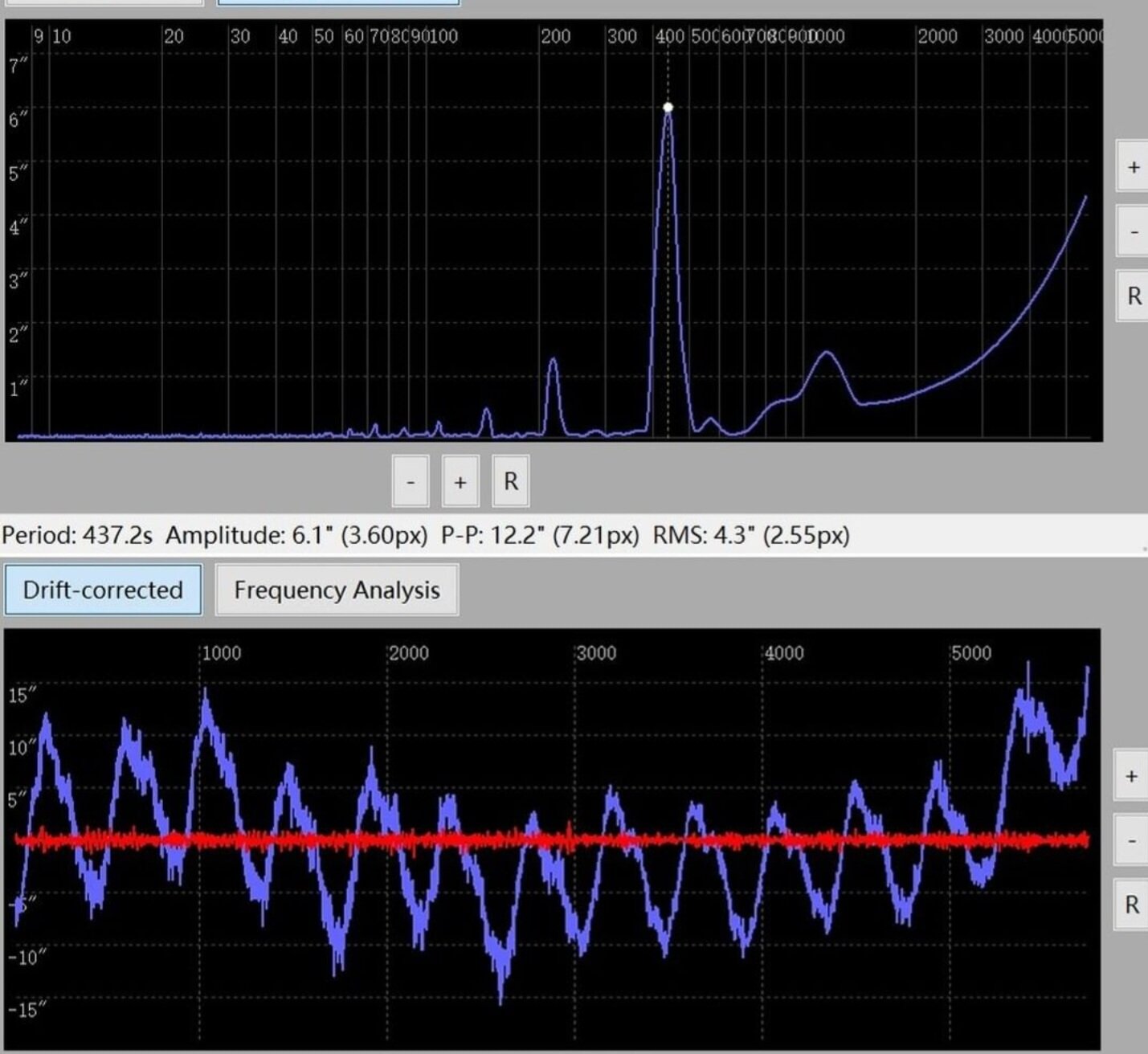
Task: Select the white peak marker on the periodogram
Action: pos(668,107)
